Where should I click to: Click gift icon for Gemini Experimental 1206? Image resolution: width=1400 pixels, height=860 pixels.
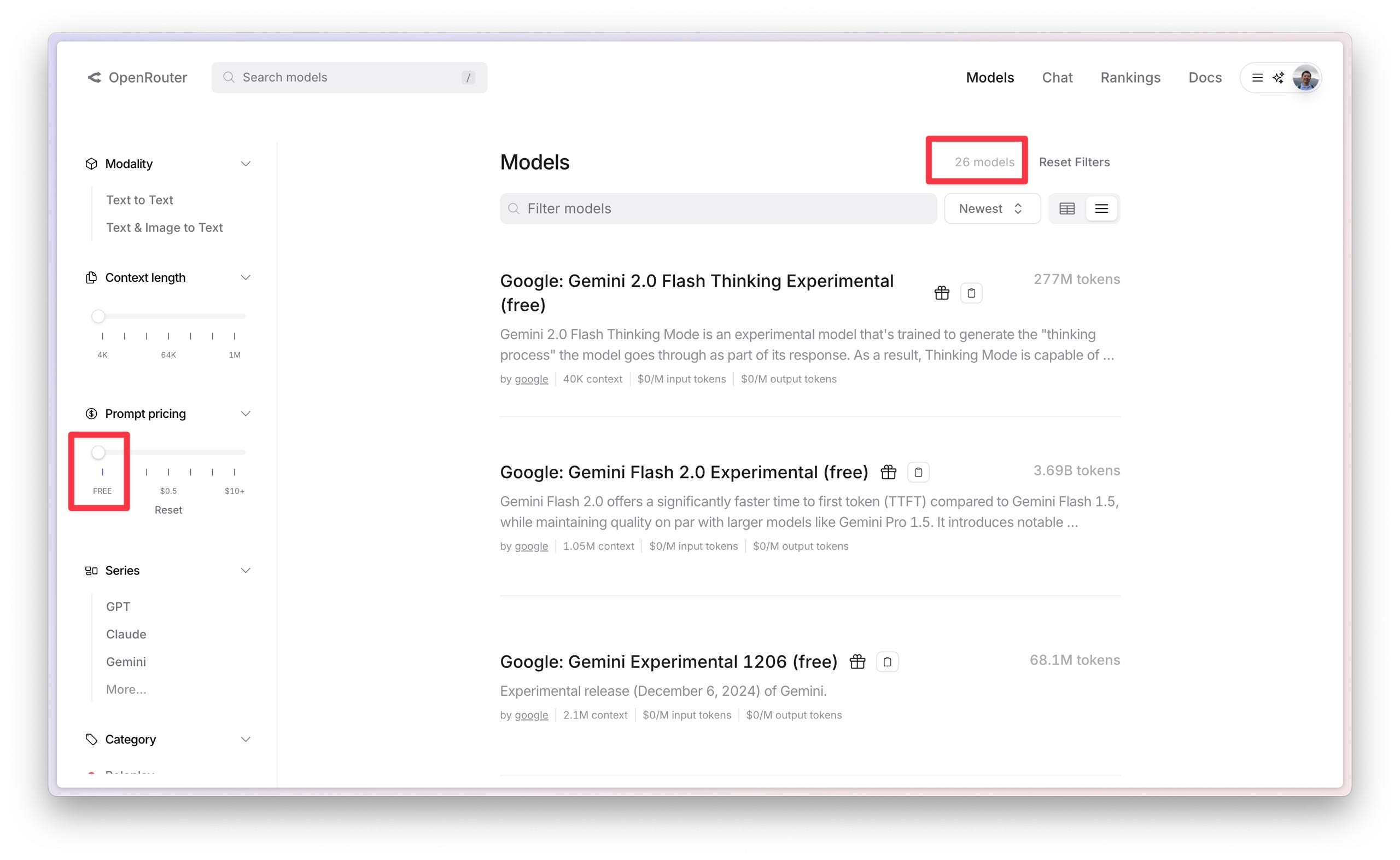[857, 661]
